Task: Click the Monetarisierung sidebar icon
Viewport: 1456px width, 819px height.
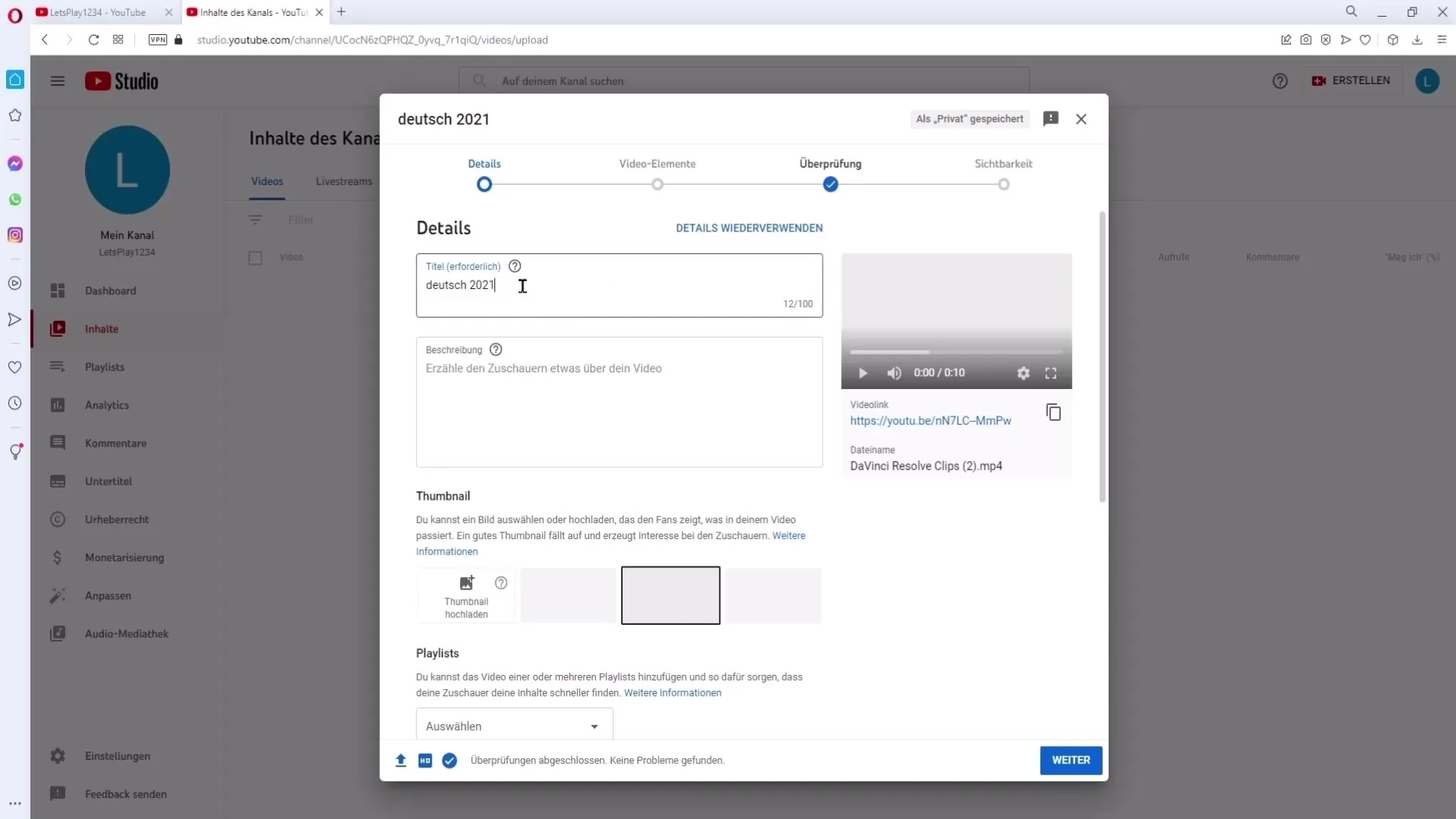Action: pyautogui.click(x=57, y=556)
